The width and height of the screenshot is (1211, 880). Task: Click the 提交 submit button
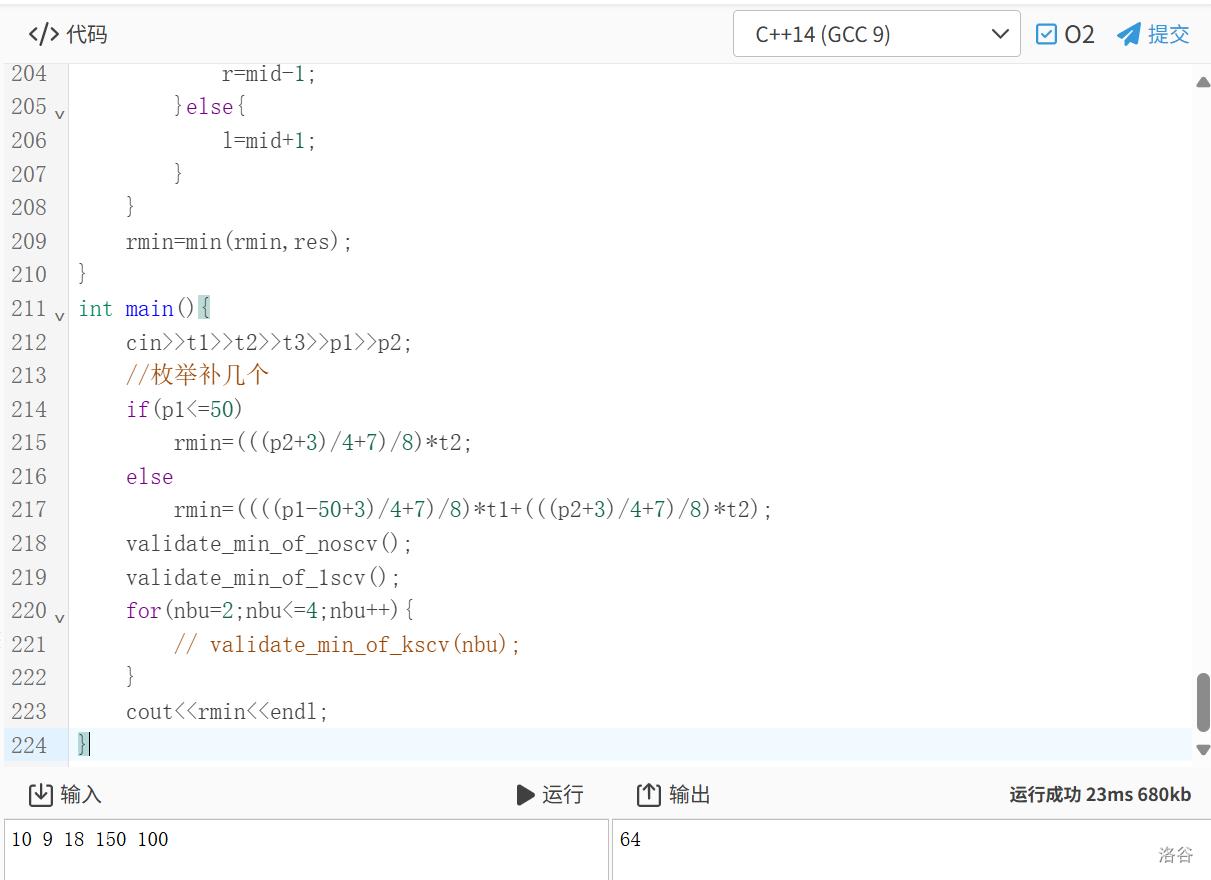click(x=1168, y=35)
